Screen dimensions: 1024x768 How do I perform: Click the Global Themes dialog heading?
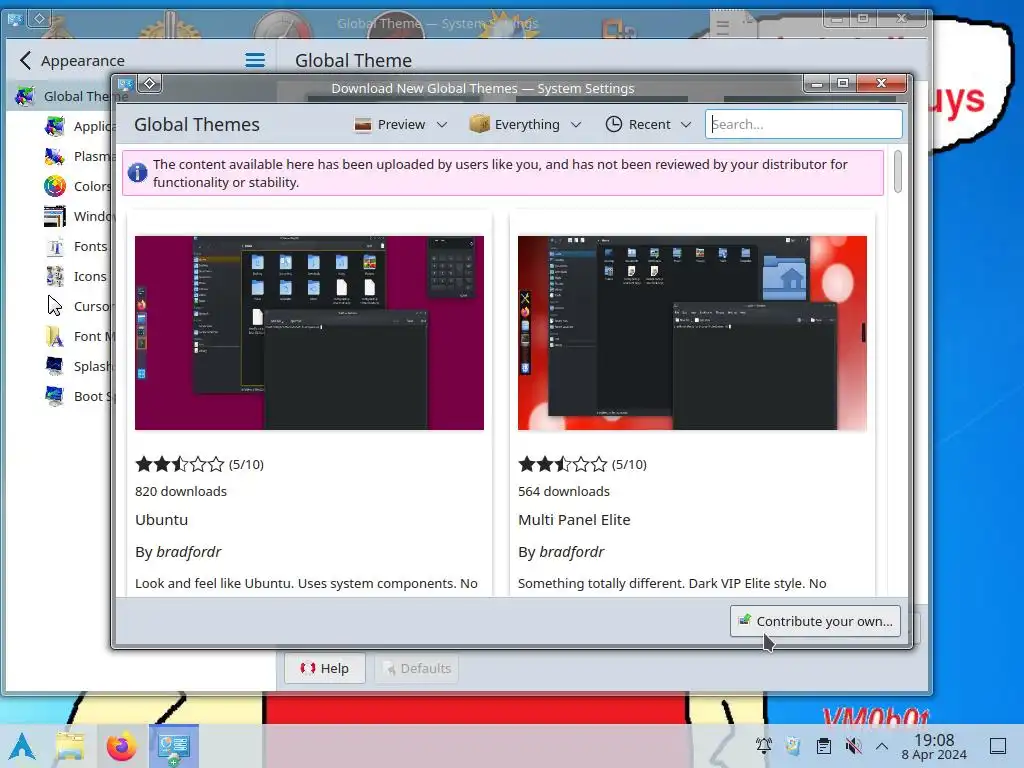[x=197, y=124]
